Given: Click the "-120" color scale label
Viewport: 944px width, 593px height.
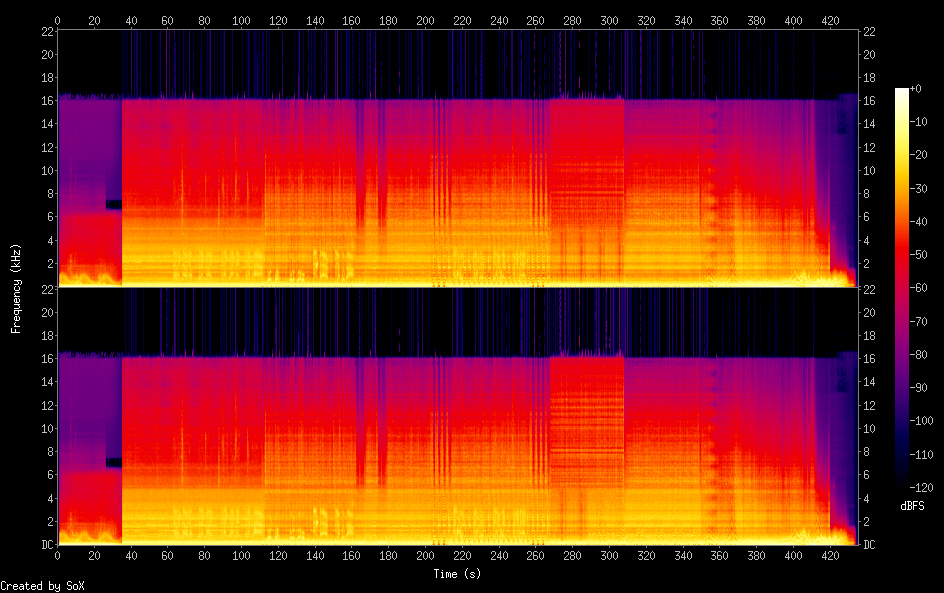Looking at the screenshot, I should point(921,488).
